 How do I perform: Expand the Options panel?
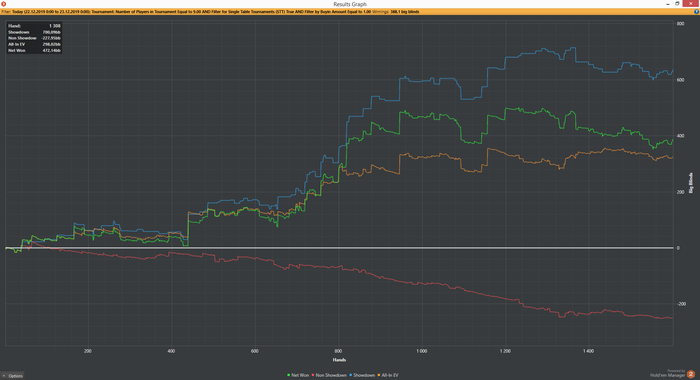[12, 376]
